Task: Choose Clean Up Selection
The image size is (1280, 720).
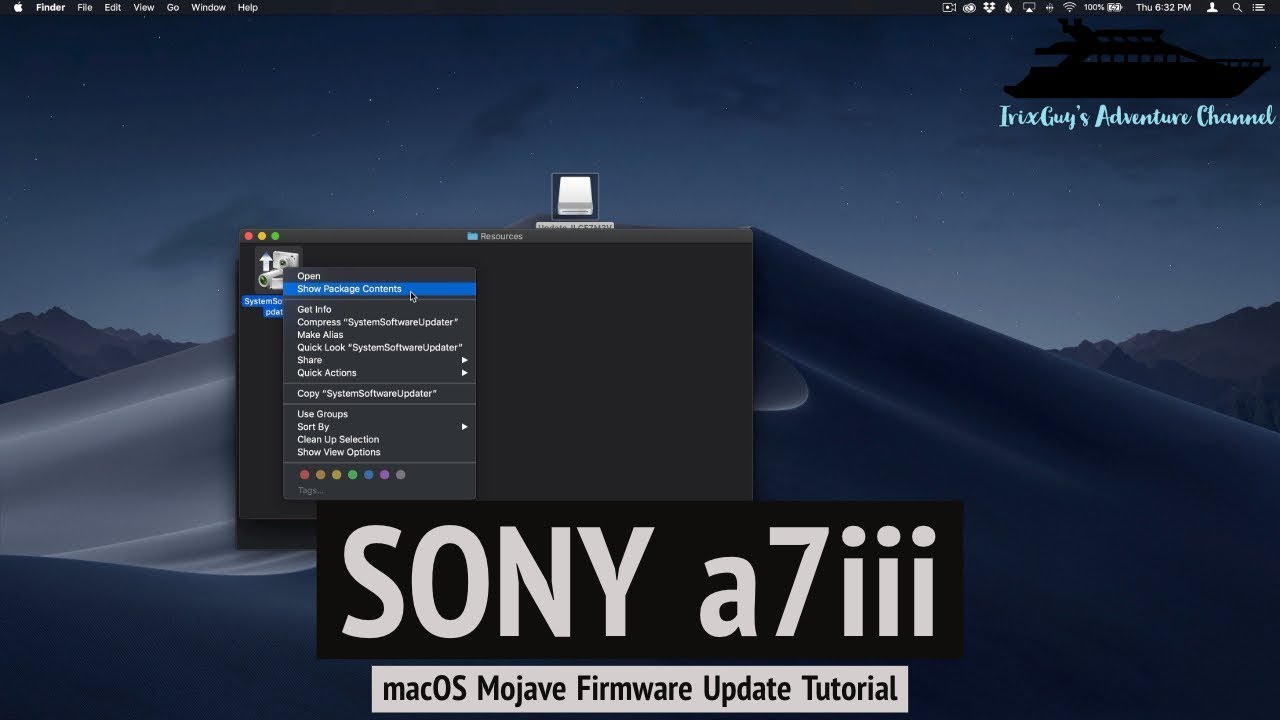Action: pyautogui.click(x=380, y=440)
